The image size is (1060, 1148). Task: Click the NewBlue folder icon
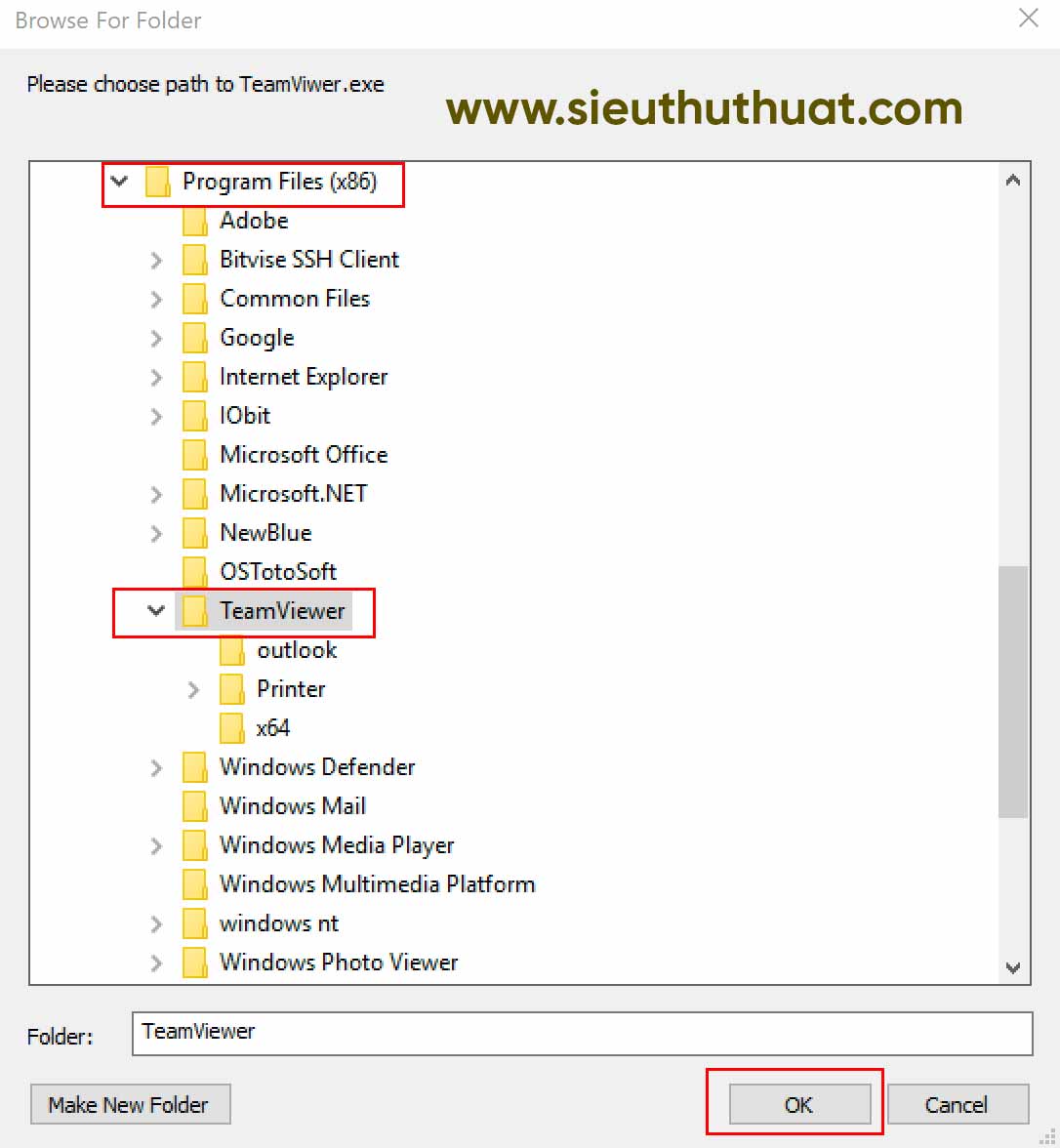point(195,533)
